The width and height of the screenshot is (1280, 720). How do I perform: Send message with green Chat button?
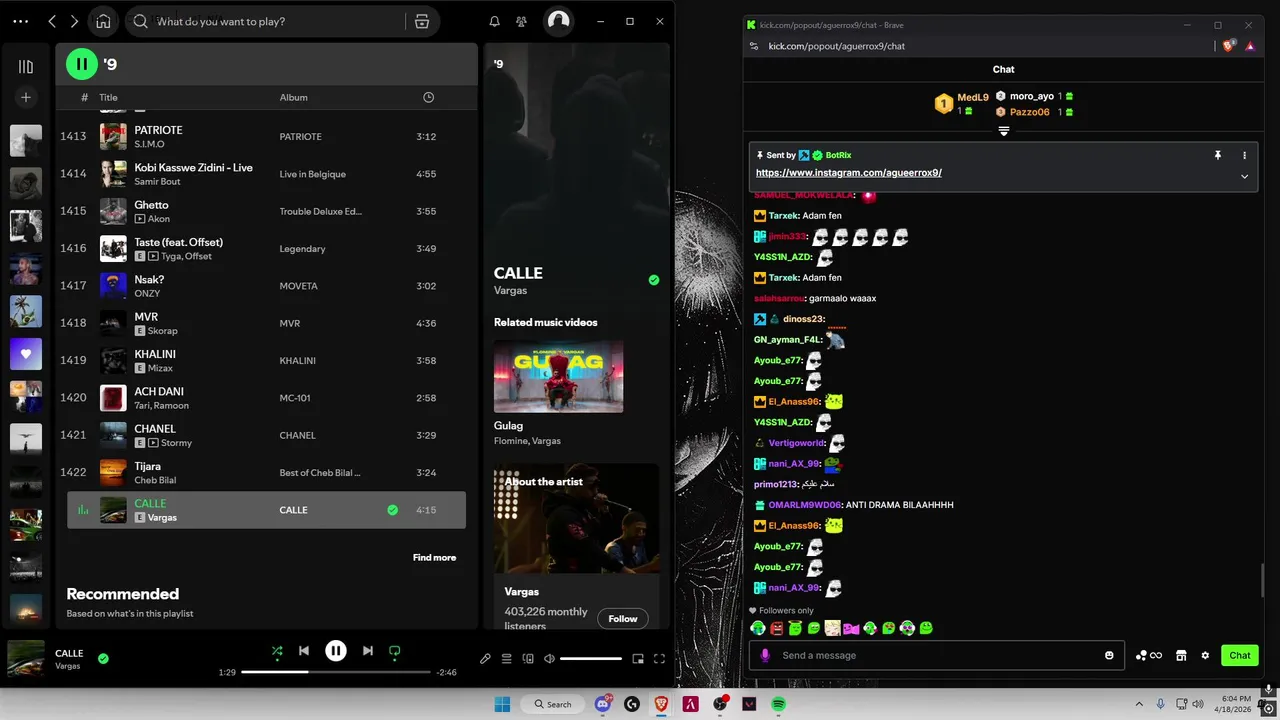(1240, 655)
